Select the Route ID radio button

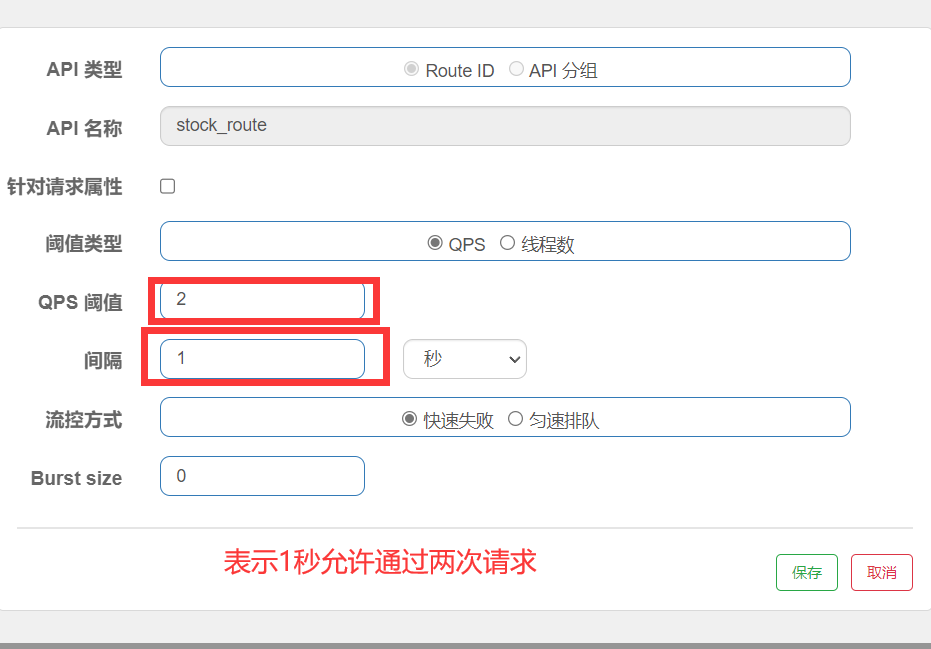point(411,69)
